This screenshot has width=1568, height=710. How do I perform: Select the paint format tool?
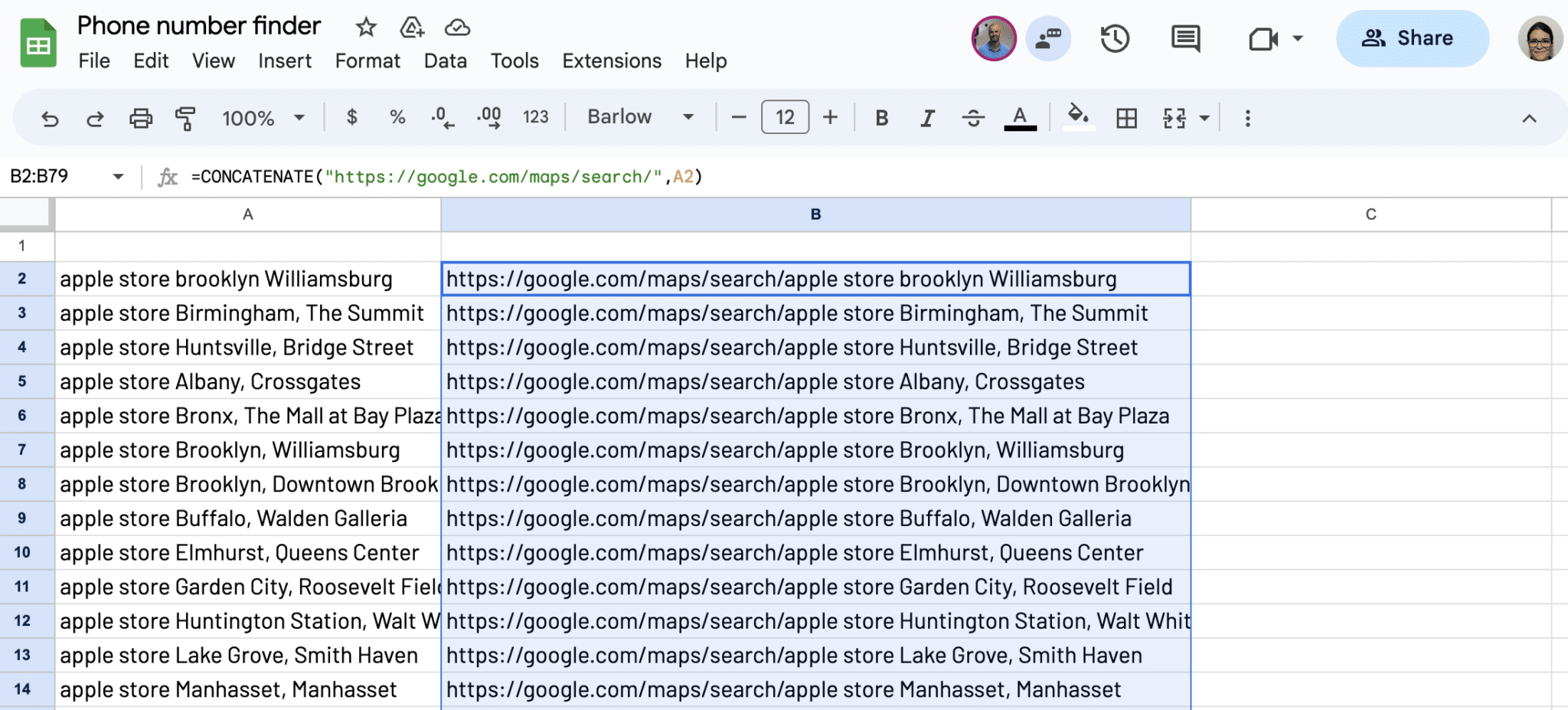pyautogui.click(x=185, y=117)
